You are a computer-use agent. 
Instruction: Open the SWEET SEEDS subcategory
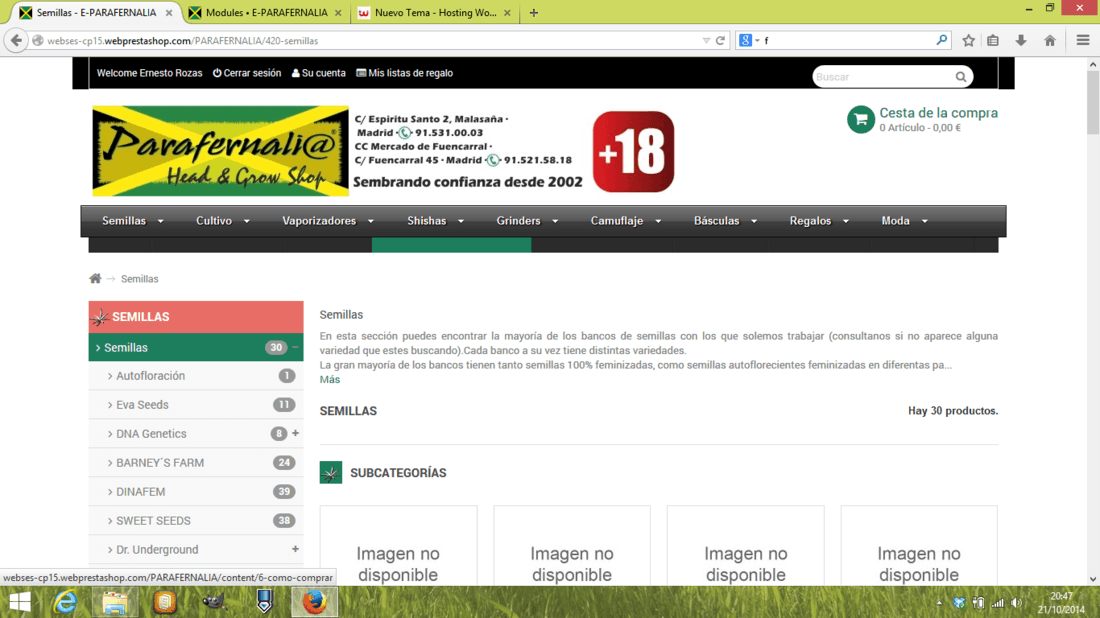click(153, 520)
